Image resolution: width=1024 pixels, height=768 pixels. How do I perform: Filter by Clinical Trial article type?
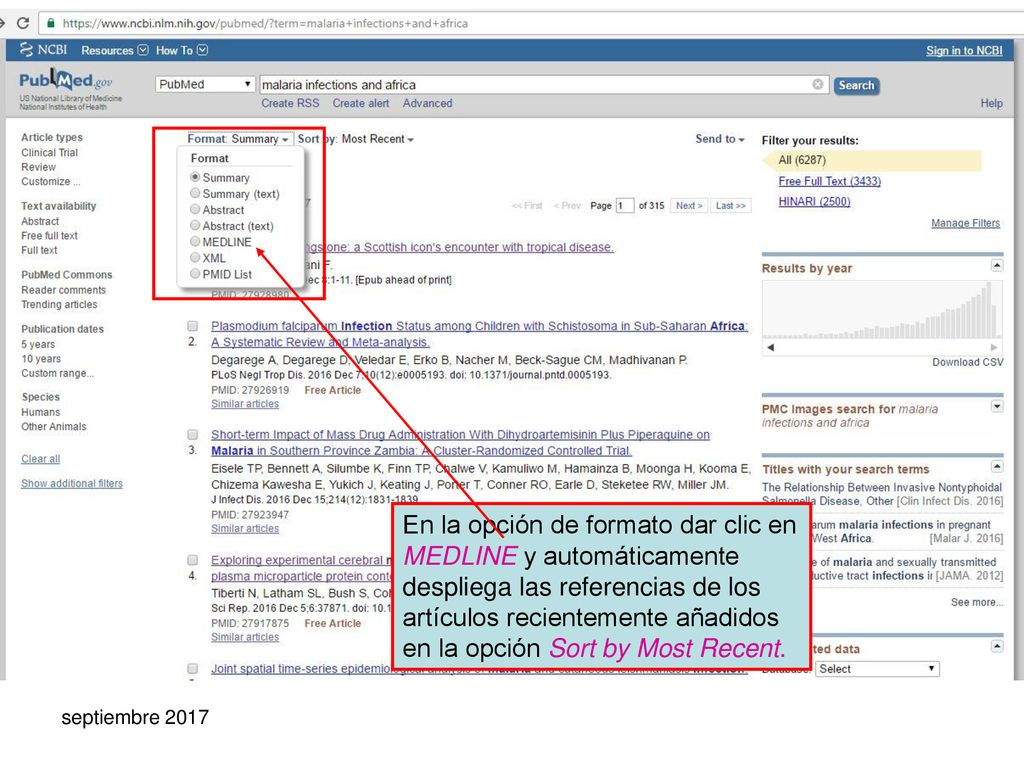50,153
